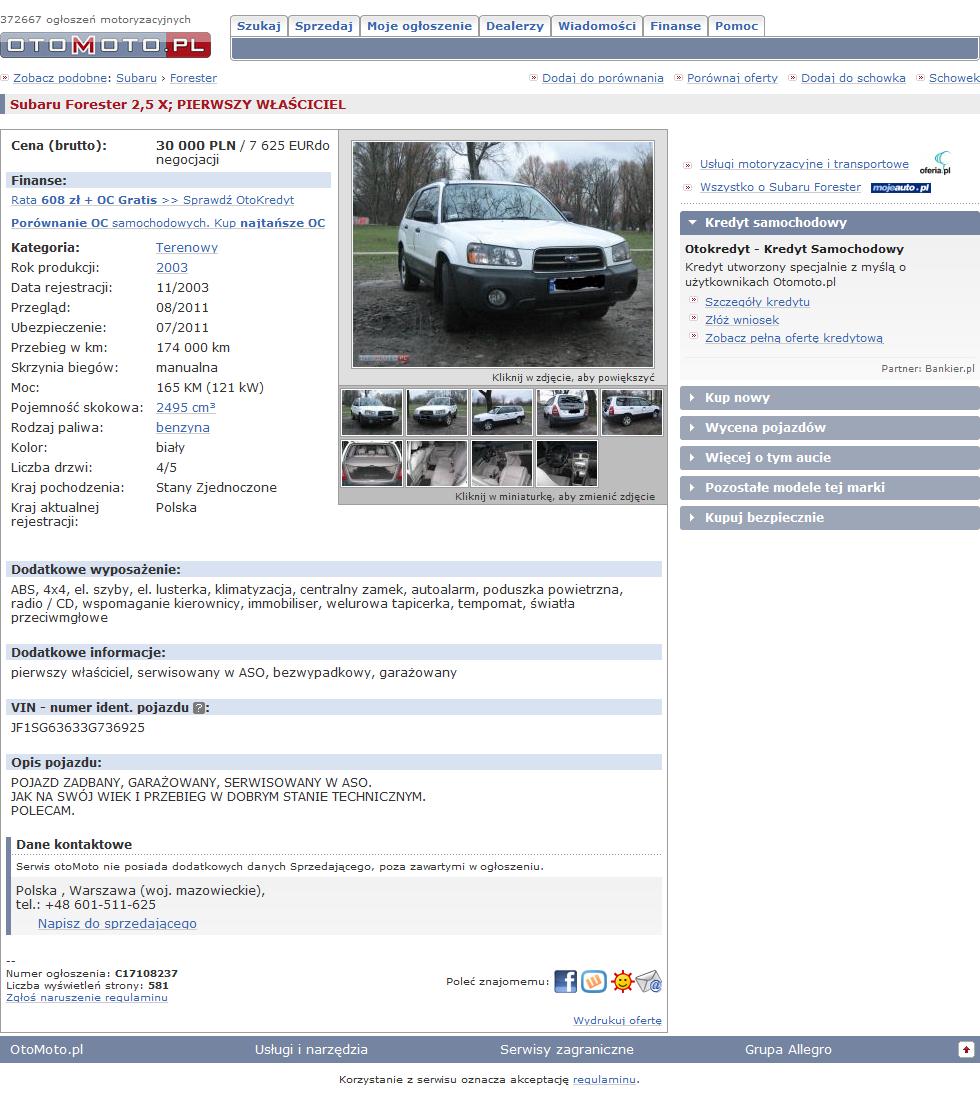Open the Dealerzy tab

[x=515, y=26]
